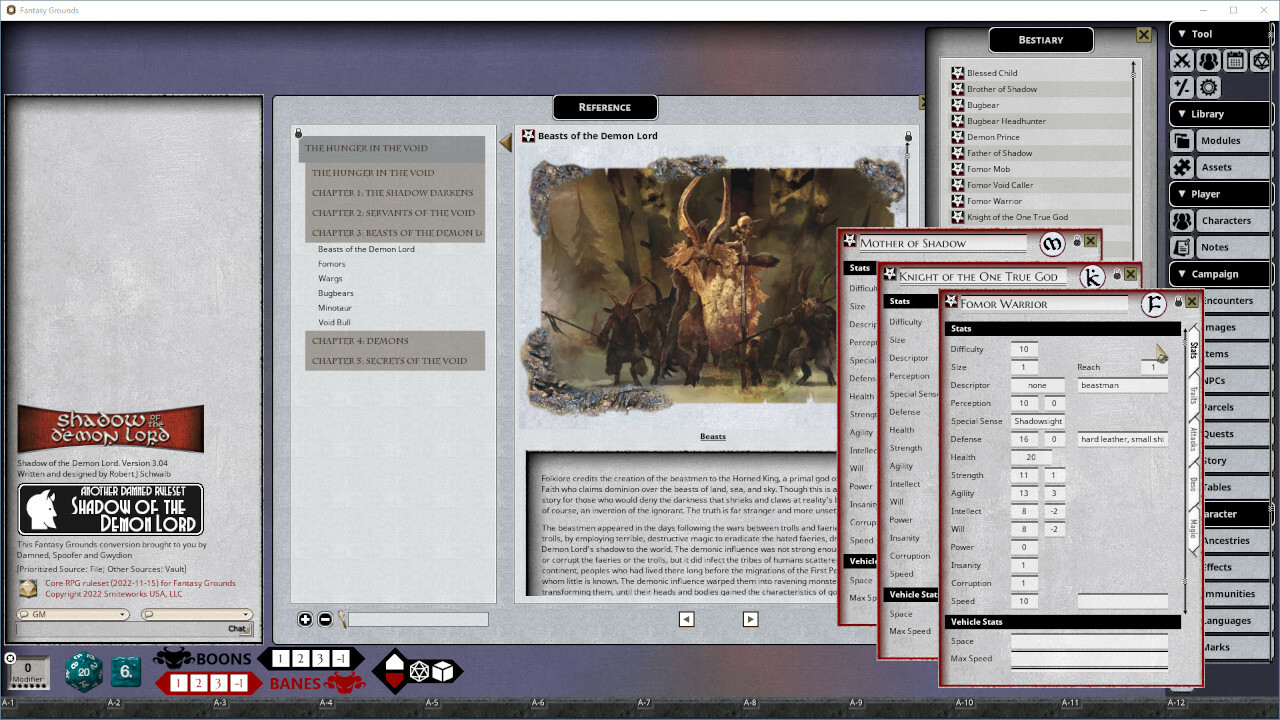Screen dimensions: 1280x720
Task: Click the zoom-in plus icon under reference list
Action: pyautogui.click(x=305, y=619)
